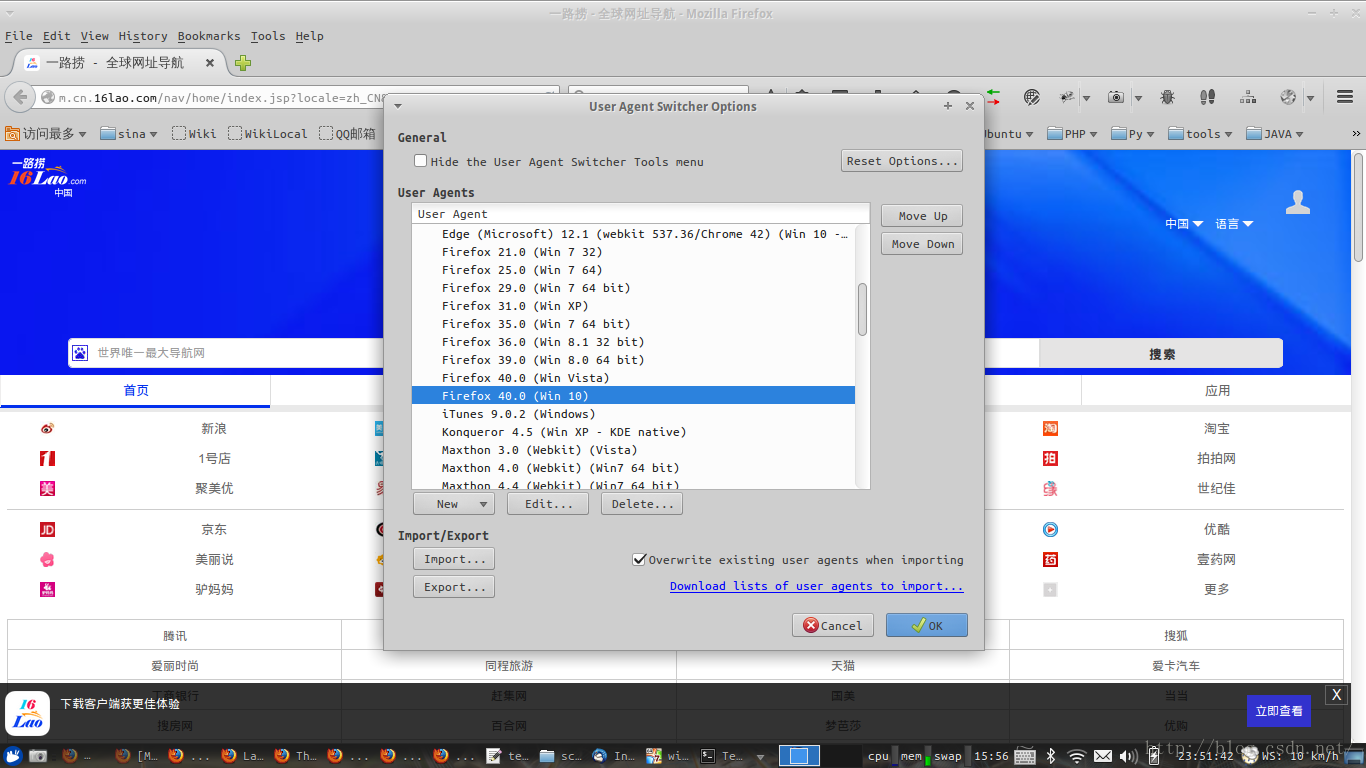1366x768 pixels.
Task: Uncheck Overwrite existing user agents when importing
Action: coord(639,560)
